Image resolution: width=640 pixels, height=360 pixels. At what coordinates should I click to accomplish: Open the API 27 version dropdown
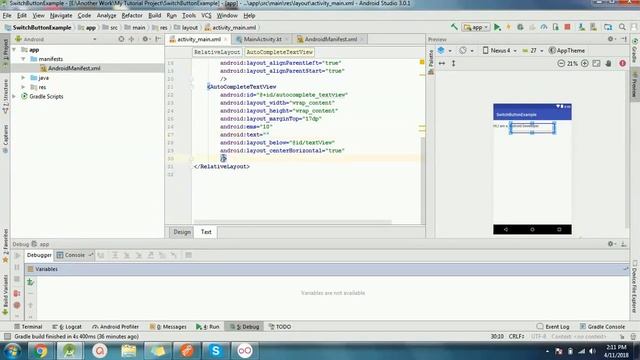click(x=533, y=51)
